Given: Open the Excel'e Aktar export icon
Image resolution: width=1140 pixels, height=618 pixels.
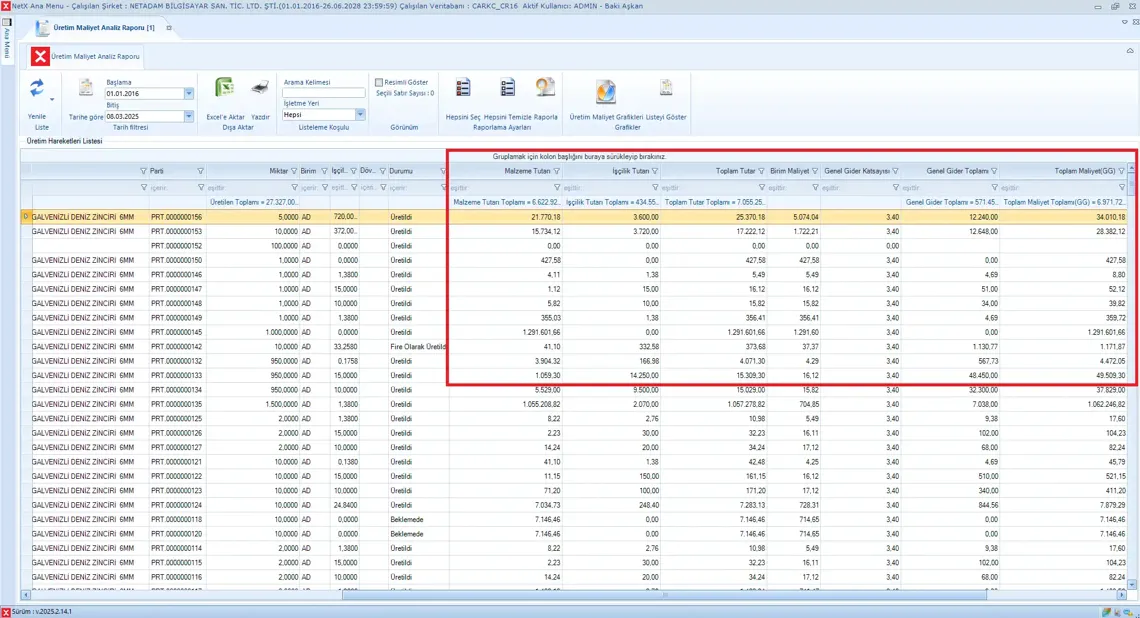Looking at the screenshot, I should coord(224,87).
